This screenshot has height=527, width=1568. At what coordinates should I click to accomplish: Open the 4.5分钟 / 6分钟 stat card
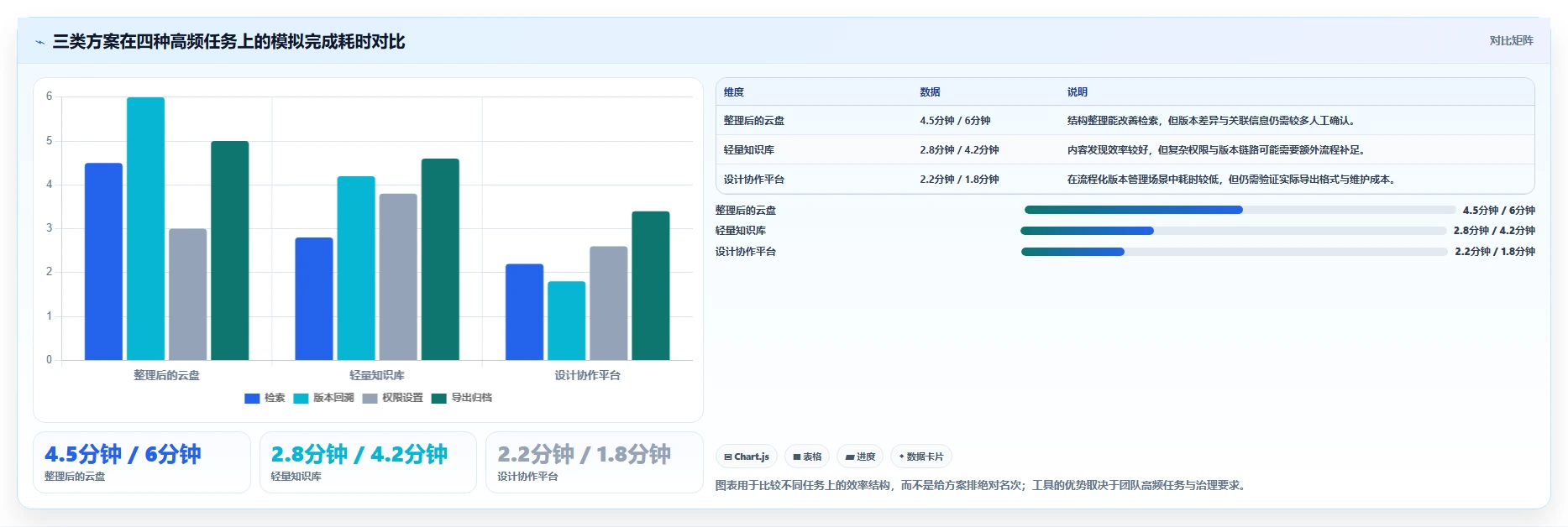point(142,462)
